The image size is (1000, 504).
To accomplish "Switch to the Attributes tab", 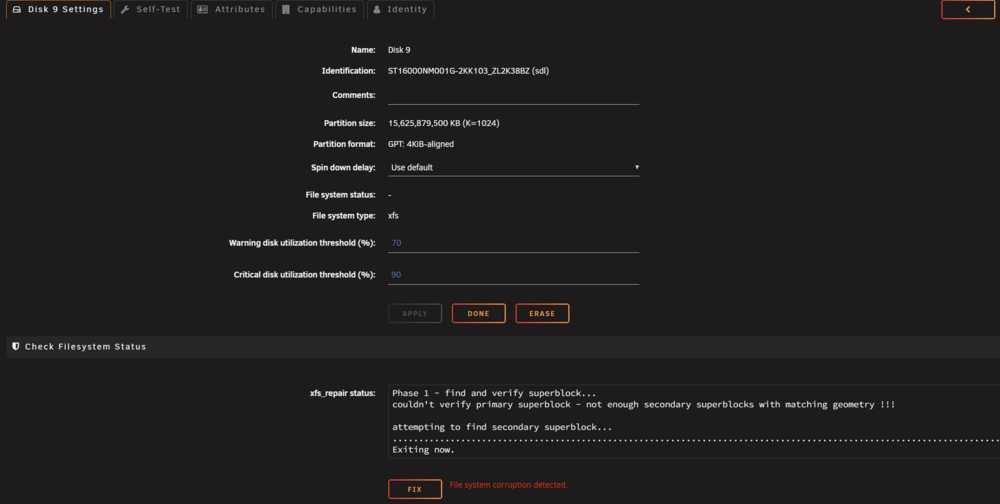I will [232, 10].
